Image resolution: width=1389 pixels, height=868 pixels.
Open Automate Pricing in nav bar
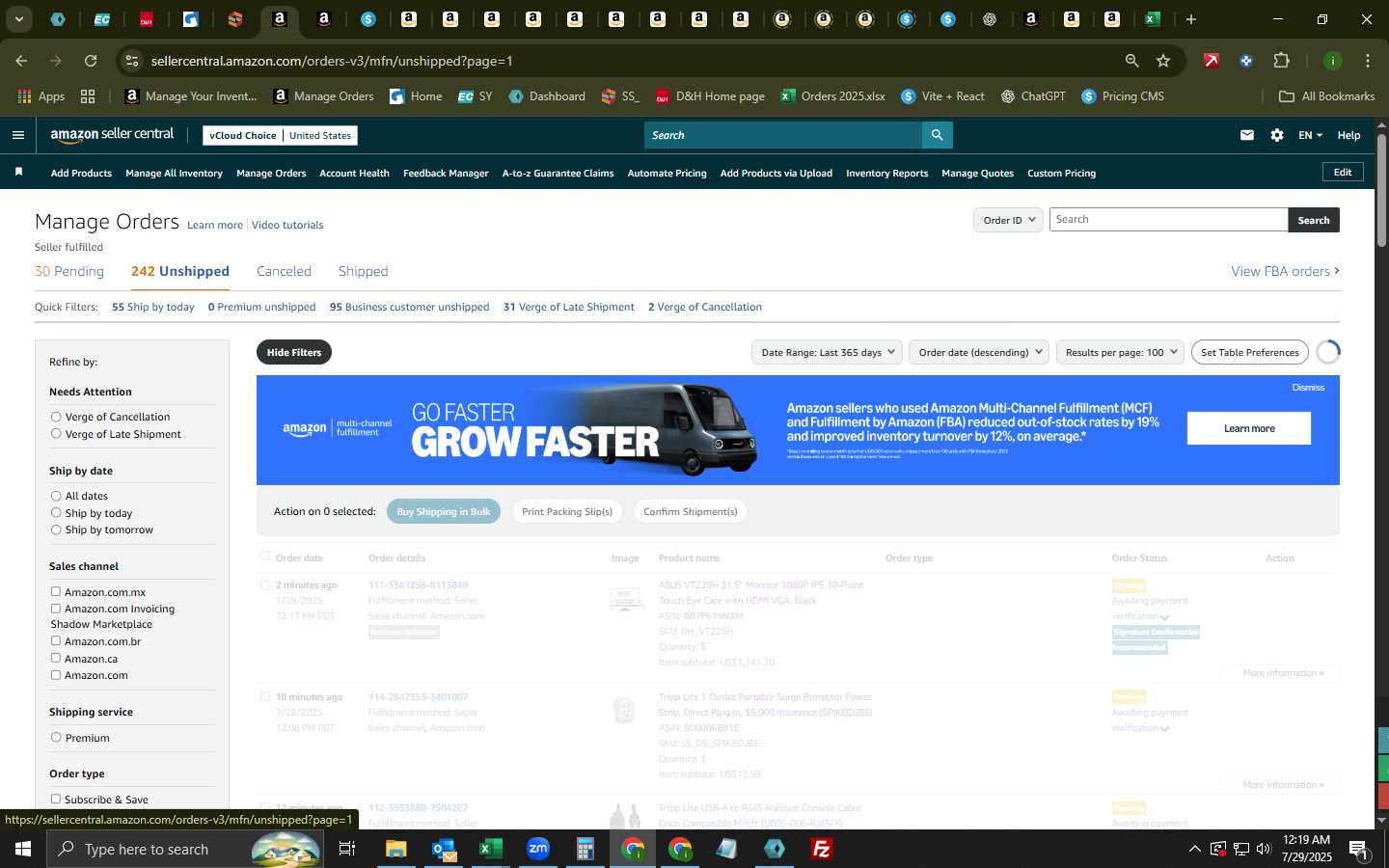point(667,174)
